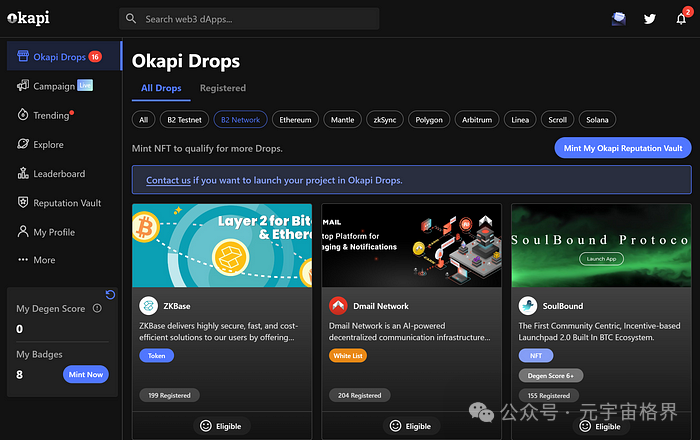Filter drops by Ethereum

[x=295, y=120]
